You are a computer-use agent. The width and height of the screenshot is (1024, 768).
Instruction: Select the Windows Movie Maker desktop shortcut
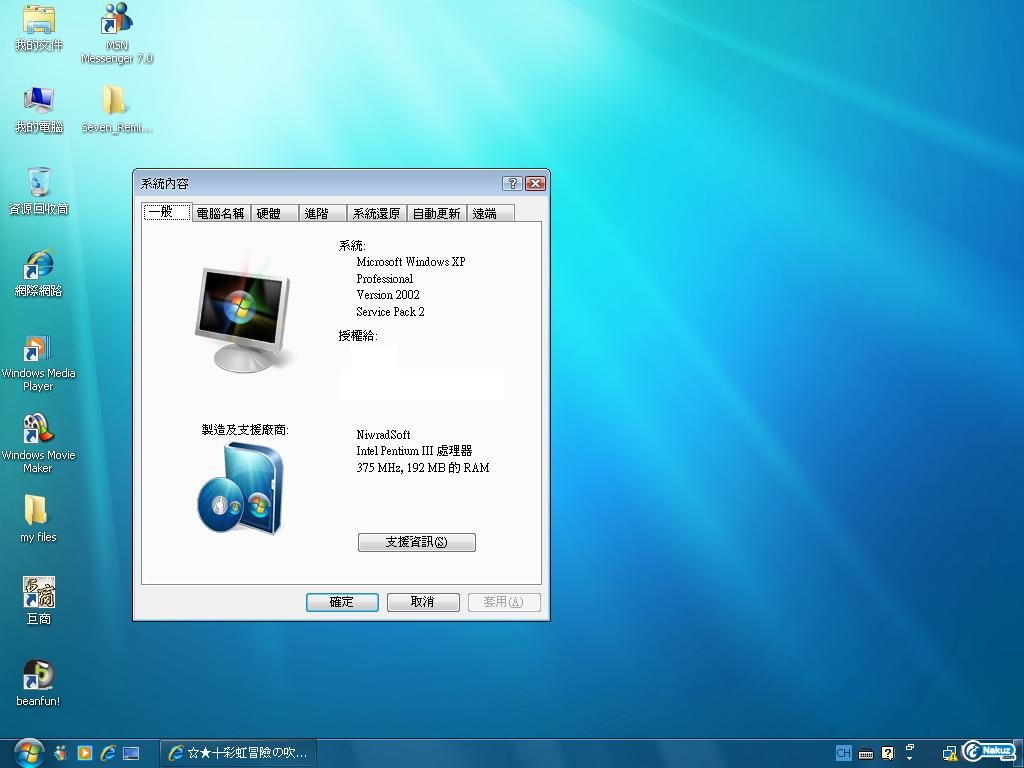click(x=39, y=444)
